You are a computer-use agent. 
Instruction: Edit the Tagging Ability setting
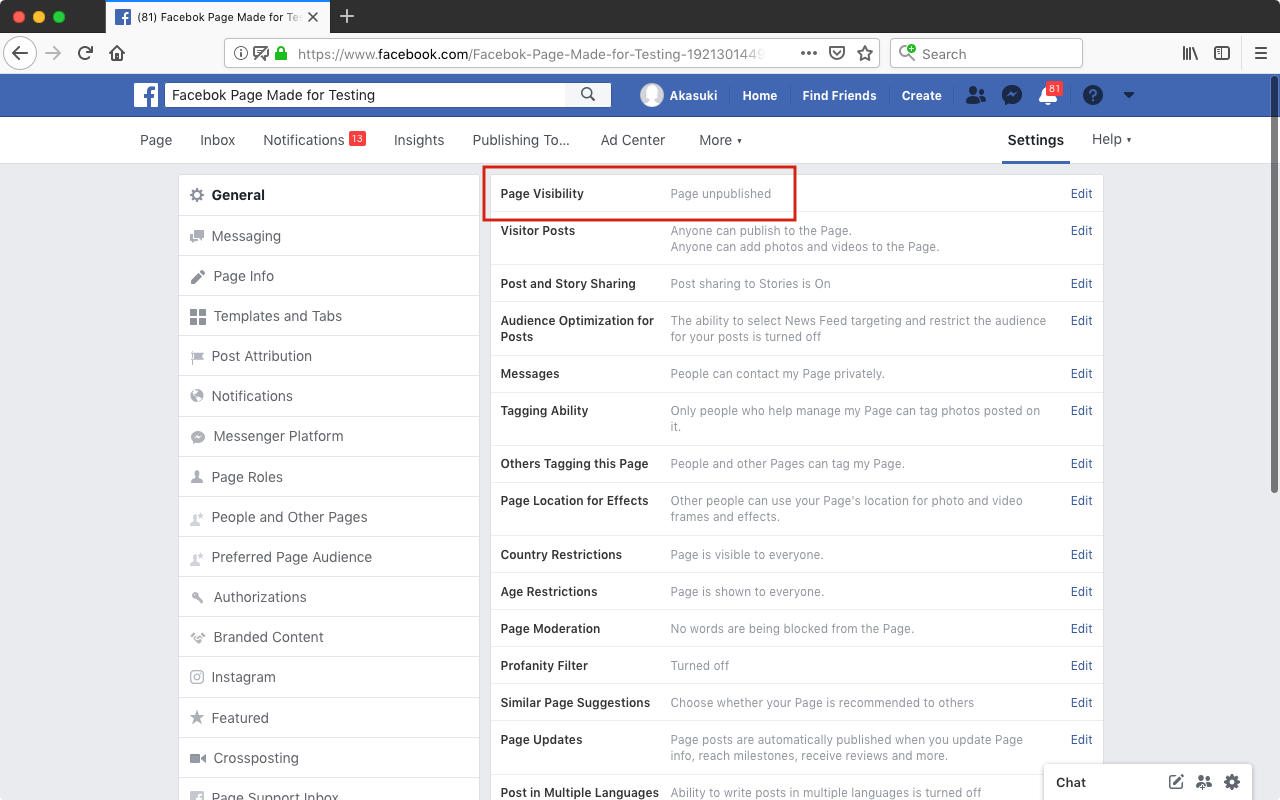click(1081, 411)
